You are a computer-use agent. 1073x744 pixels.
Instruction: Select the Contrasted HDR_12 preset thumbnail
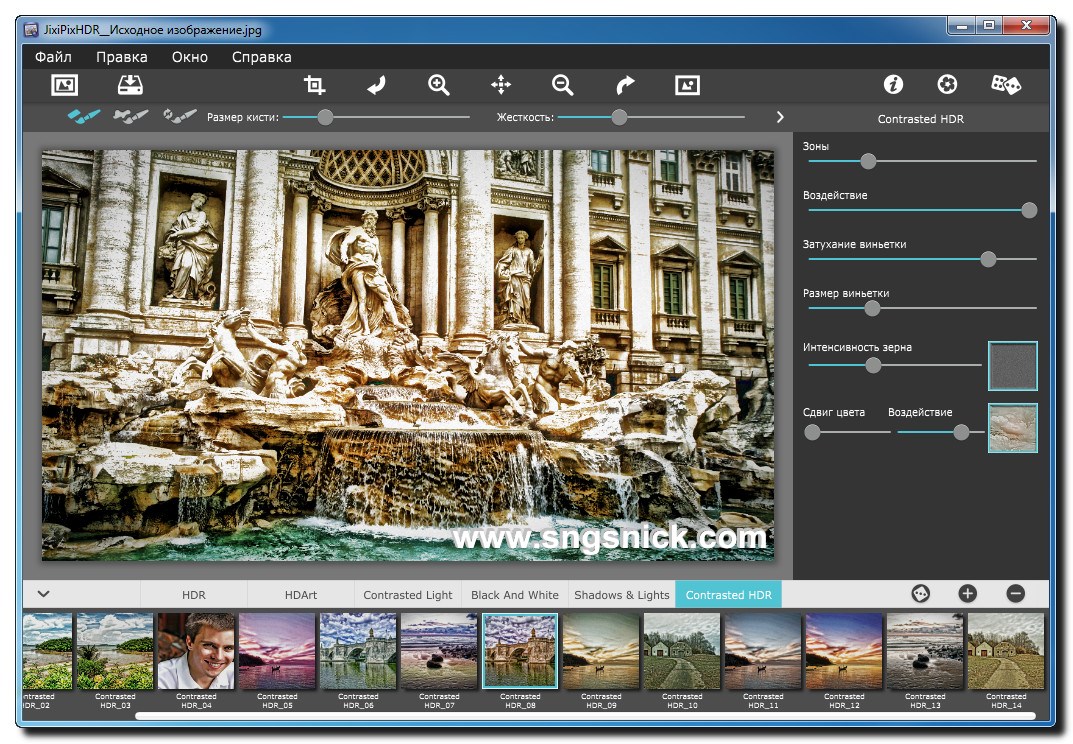pyautogui.click(x=844, y=652)
